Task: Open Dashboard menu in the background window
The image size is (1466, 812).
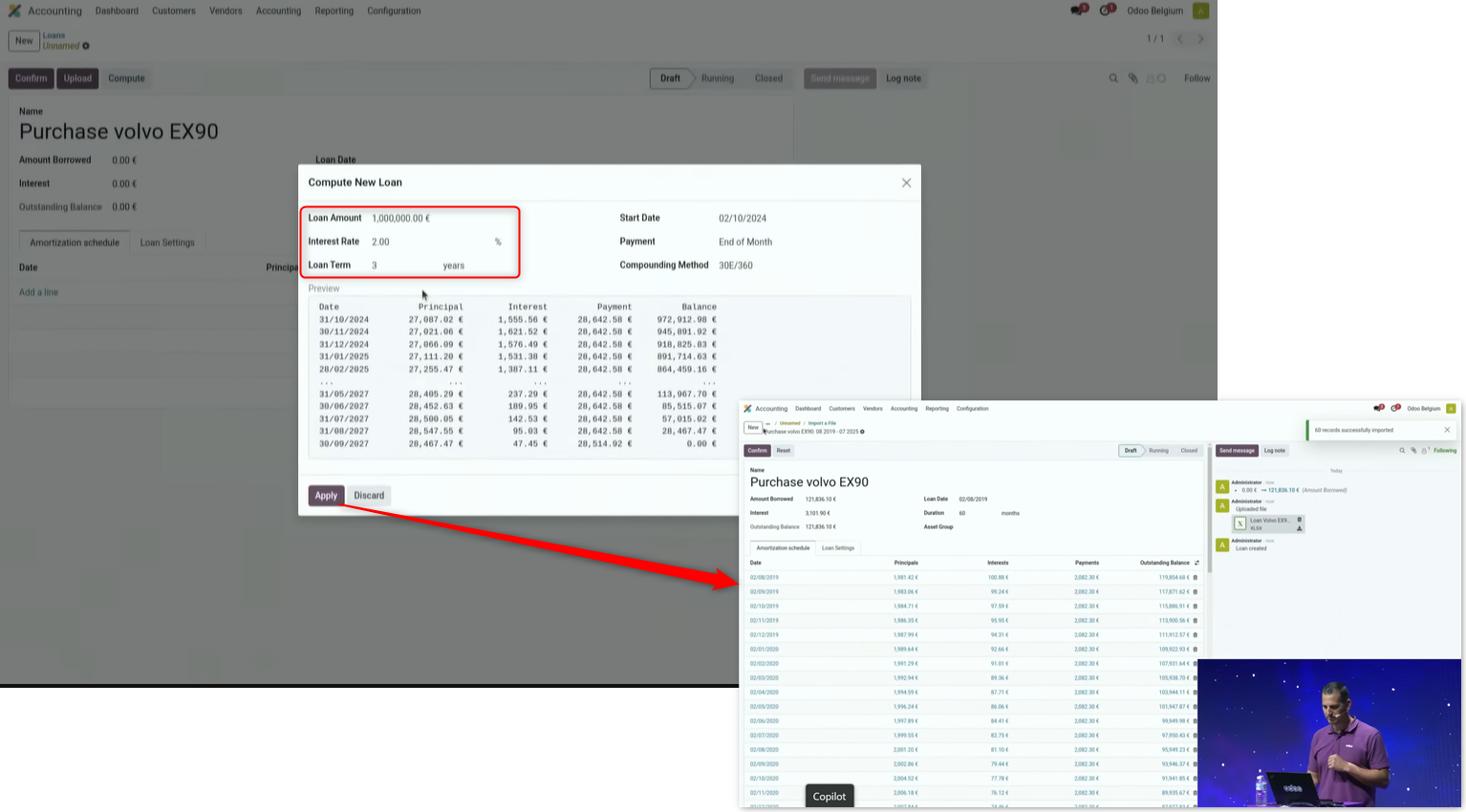Action: coord(117,11)
